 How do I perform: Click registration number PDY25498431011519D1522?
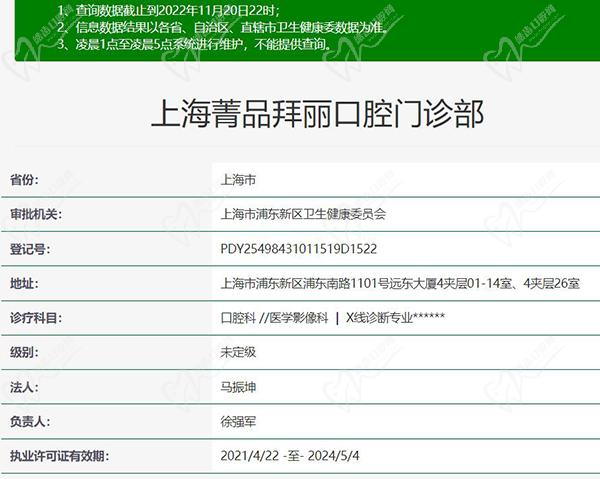tap(298, 249)
